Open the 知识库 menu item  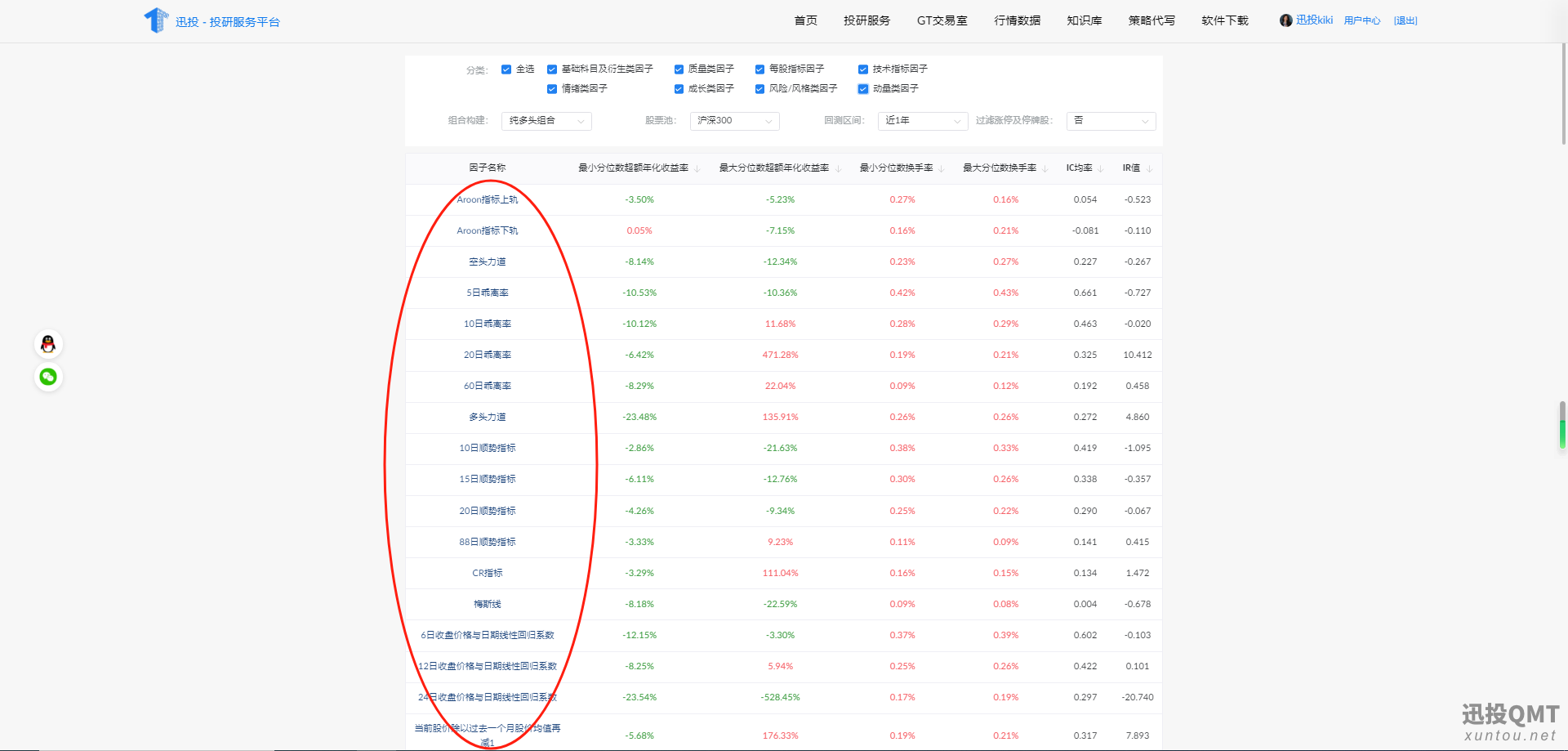tap(1084, 20)
